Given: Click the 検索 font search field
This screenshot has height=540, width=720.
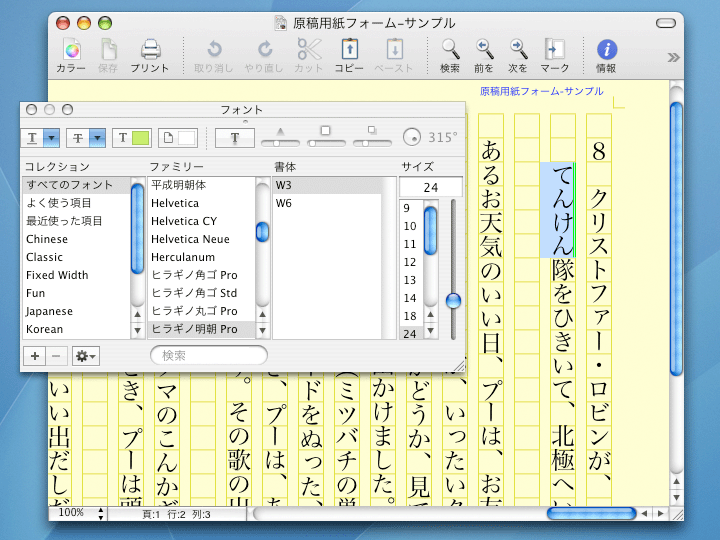Looking at the screenshot, I should 209,355.
